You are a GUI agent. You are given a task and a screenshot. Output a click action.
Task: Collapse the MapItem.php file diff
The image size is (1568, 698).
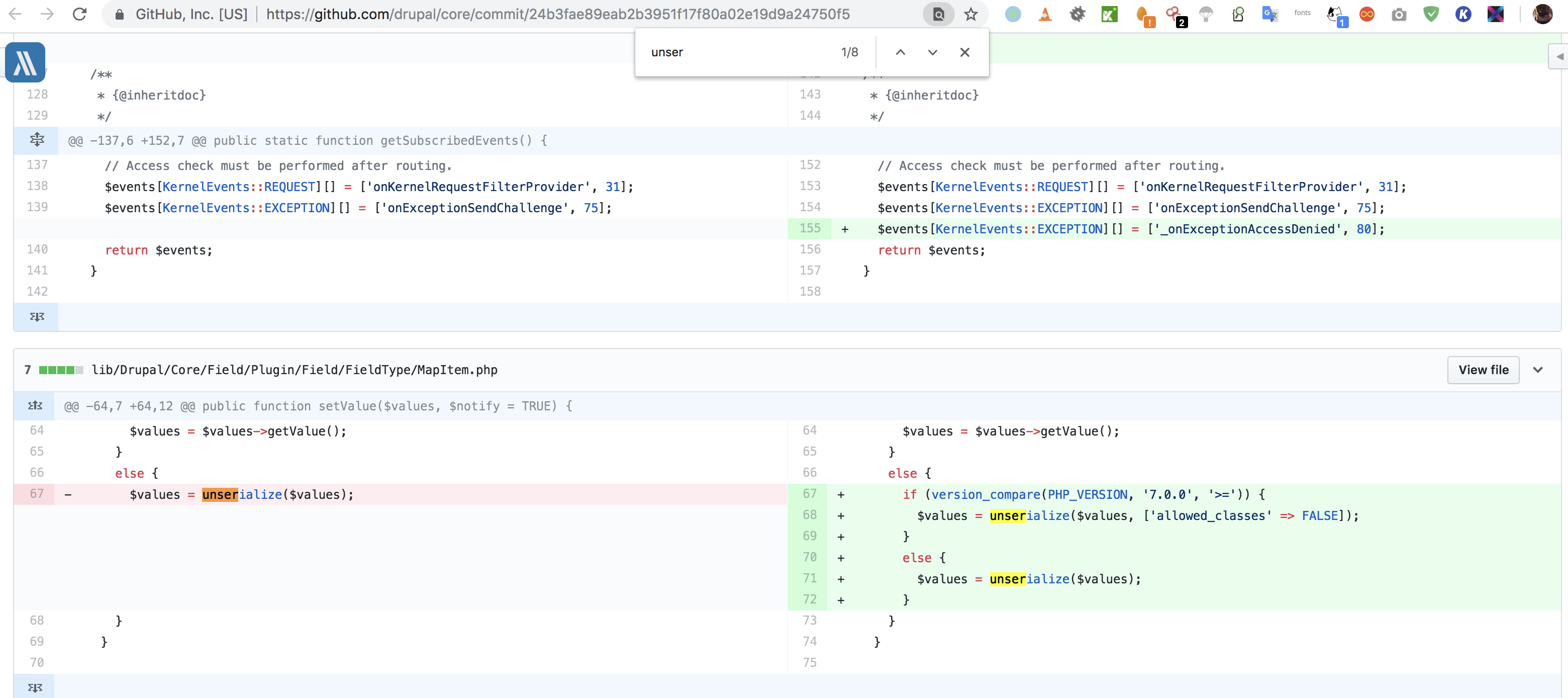coord(1537,370)
